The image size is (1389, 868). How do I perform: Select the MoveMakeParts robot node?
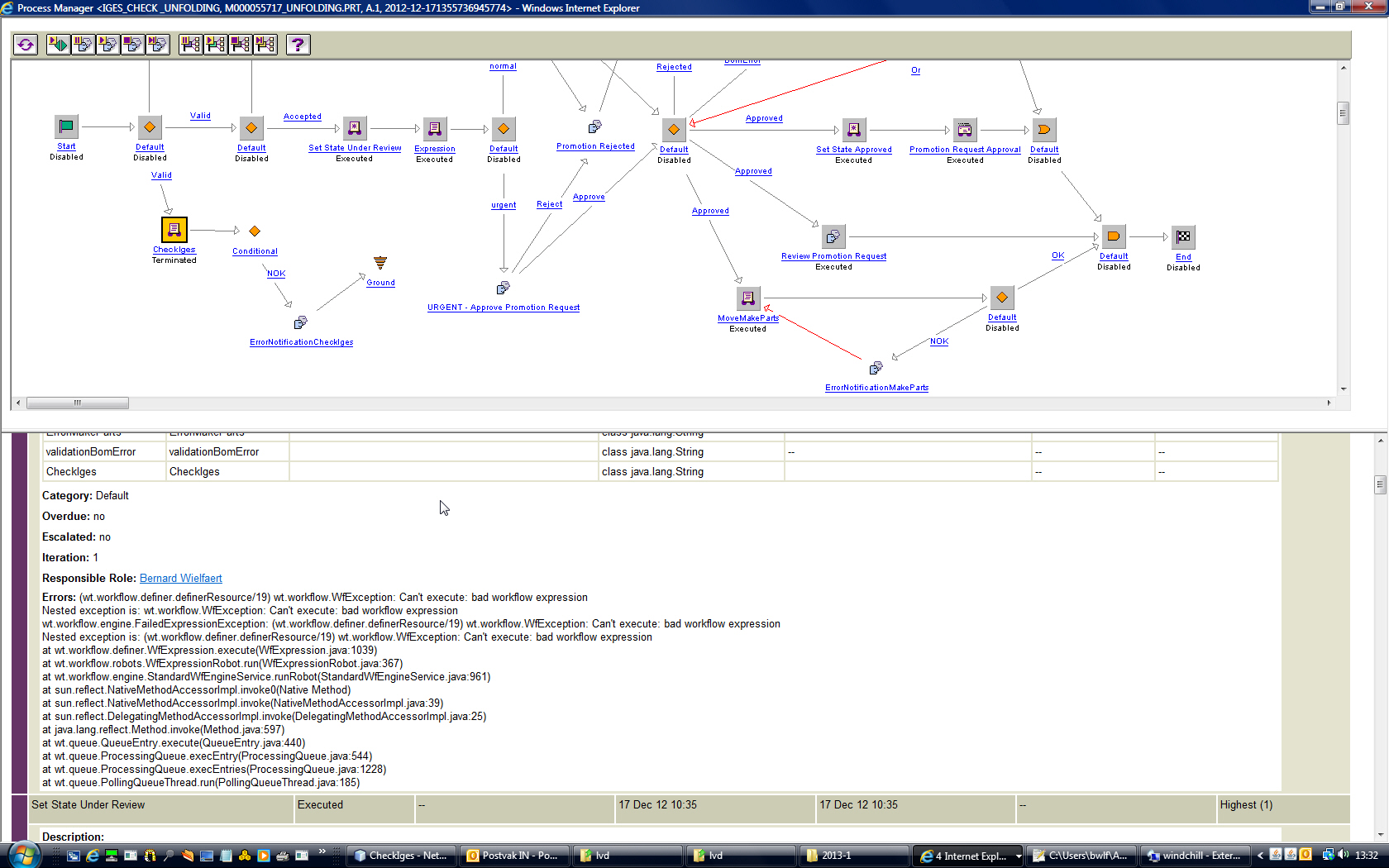748,297
